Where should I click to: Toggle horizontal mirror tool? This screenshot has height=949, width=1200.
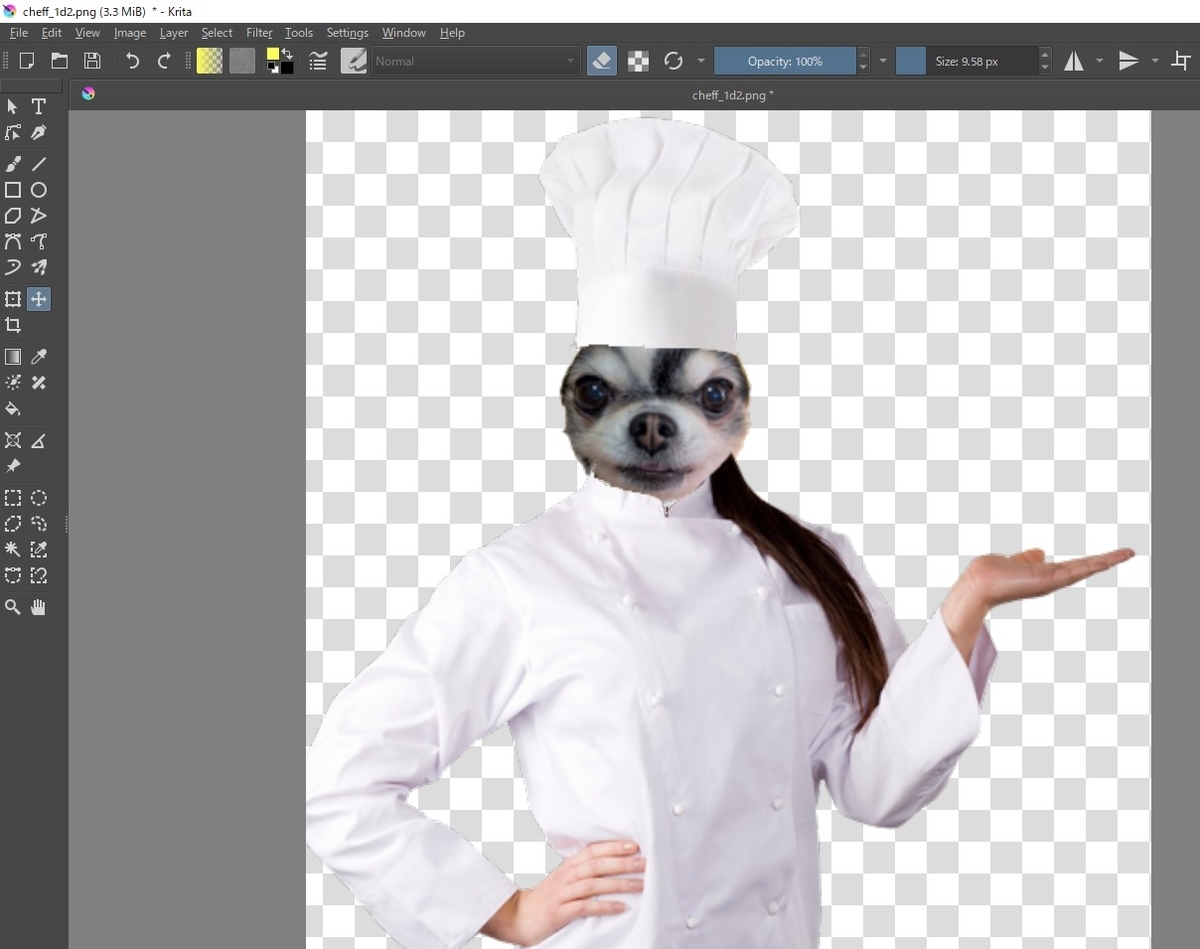pyautogui.click(x=1074, y=61)
